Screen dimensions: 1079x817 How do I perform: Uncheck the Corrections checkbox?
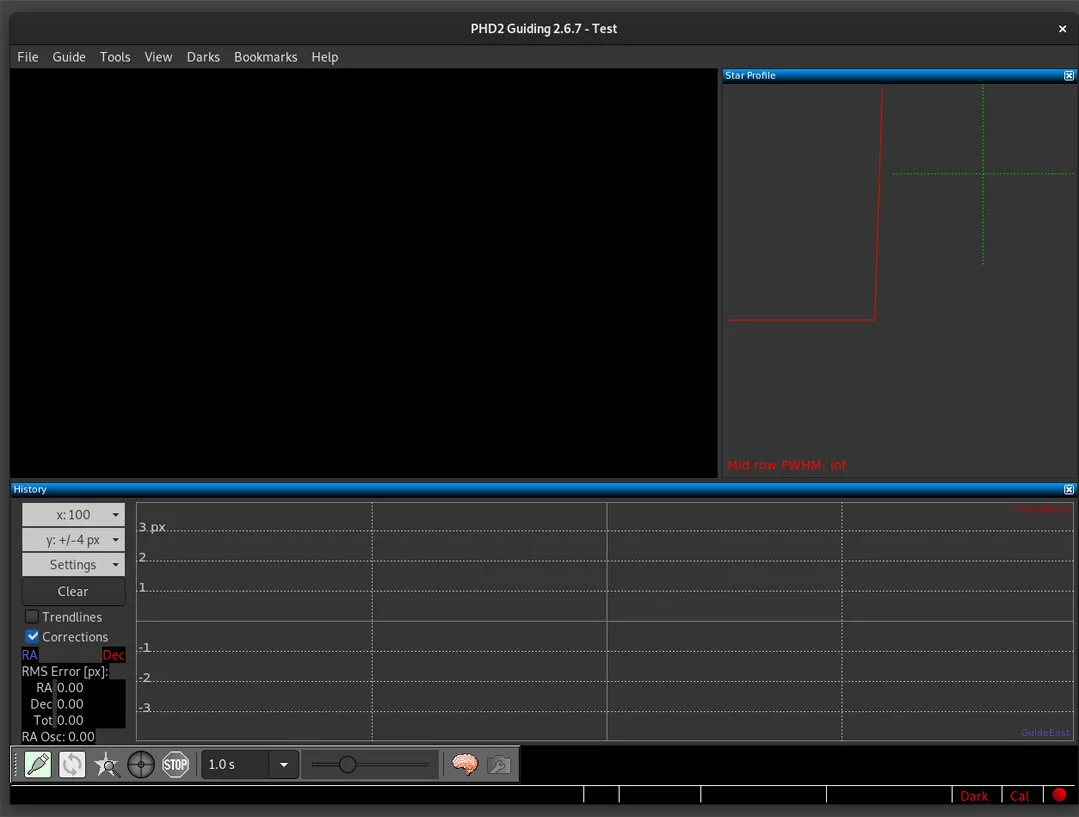point(32,637)
